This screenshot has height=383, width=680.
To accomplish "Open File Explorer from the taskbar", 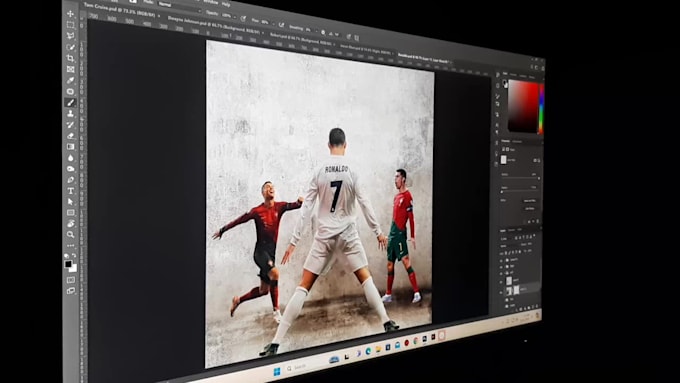I will coord(378,349).
